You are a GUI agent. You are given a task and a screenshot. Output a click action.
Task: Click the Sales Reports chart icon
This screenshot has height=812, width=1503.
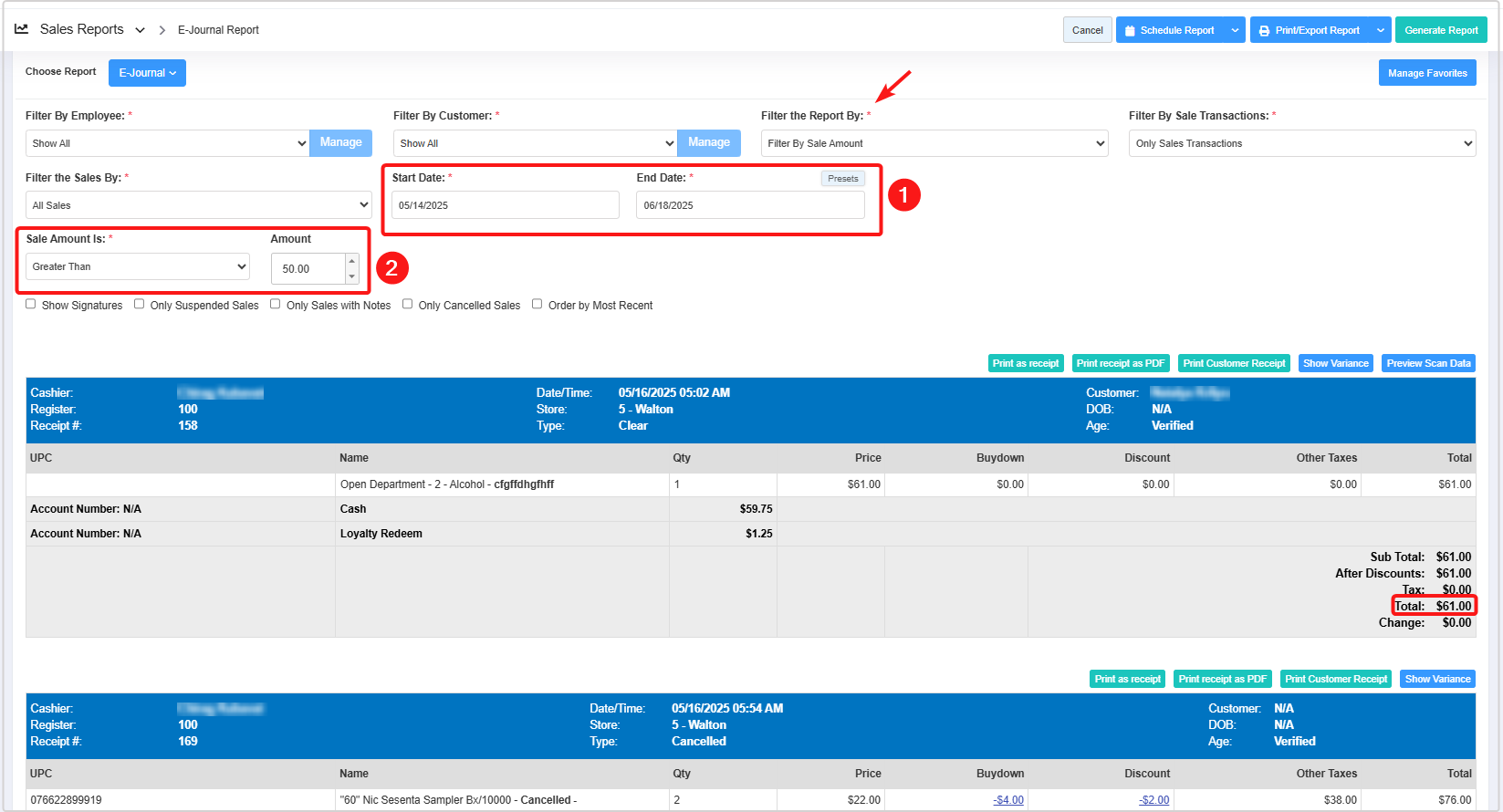click(22, 29)
